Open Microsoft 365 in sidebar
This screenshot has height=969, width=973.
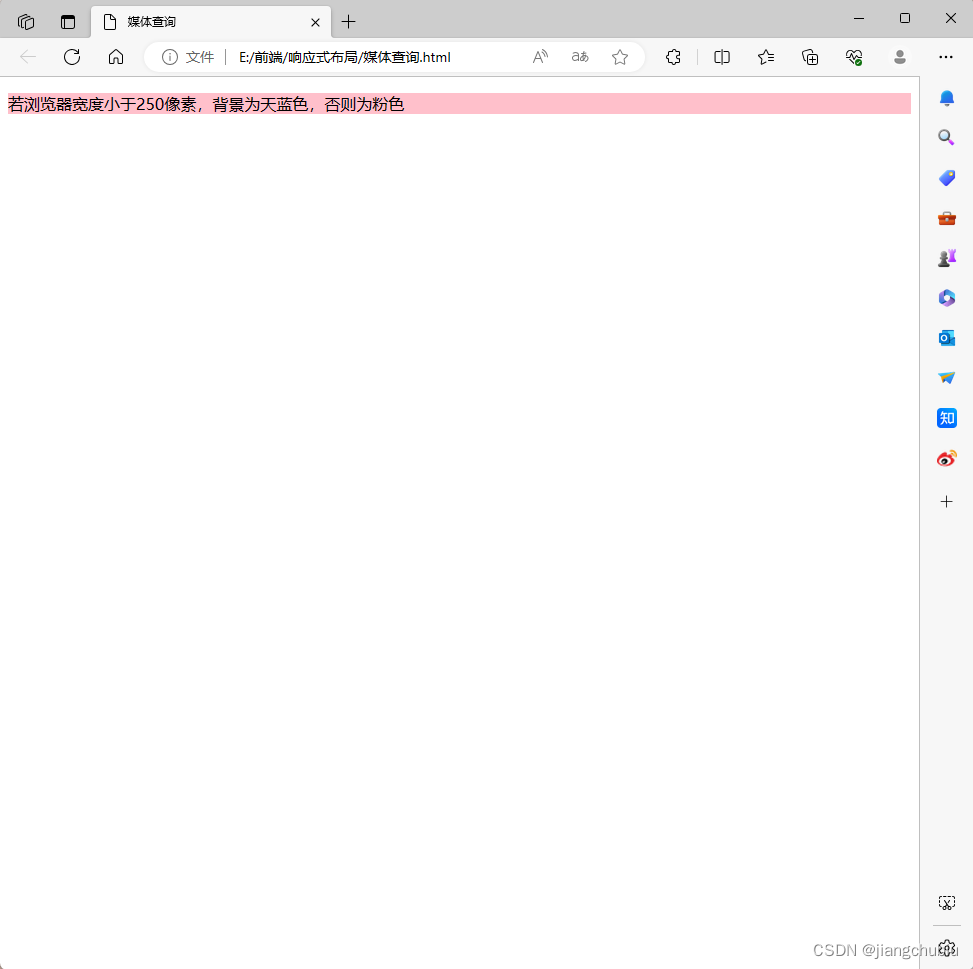tap(946, 298)
